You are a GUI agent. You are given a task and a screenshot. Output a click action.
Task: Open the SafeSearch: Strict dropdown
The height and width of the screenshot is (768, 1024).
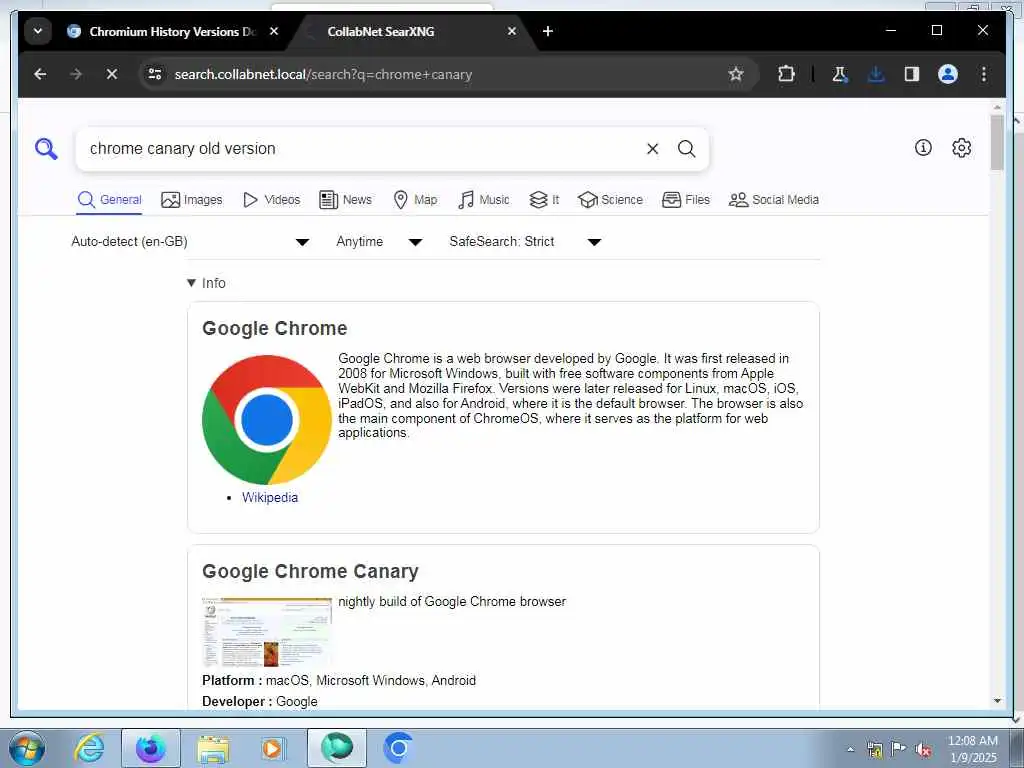pyautogui.click(x=524, y=242)
